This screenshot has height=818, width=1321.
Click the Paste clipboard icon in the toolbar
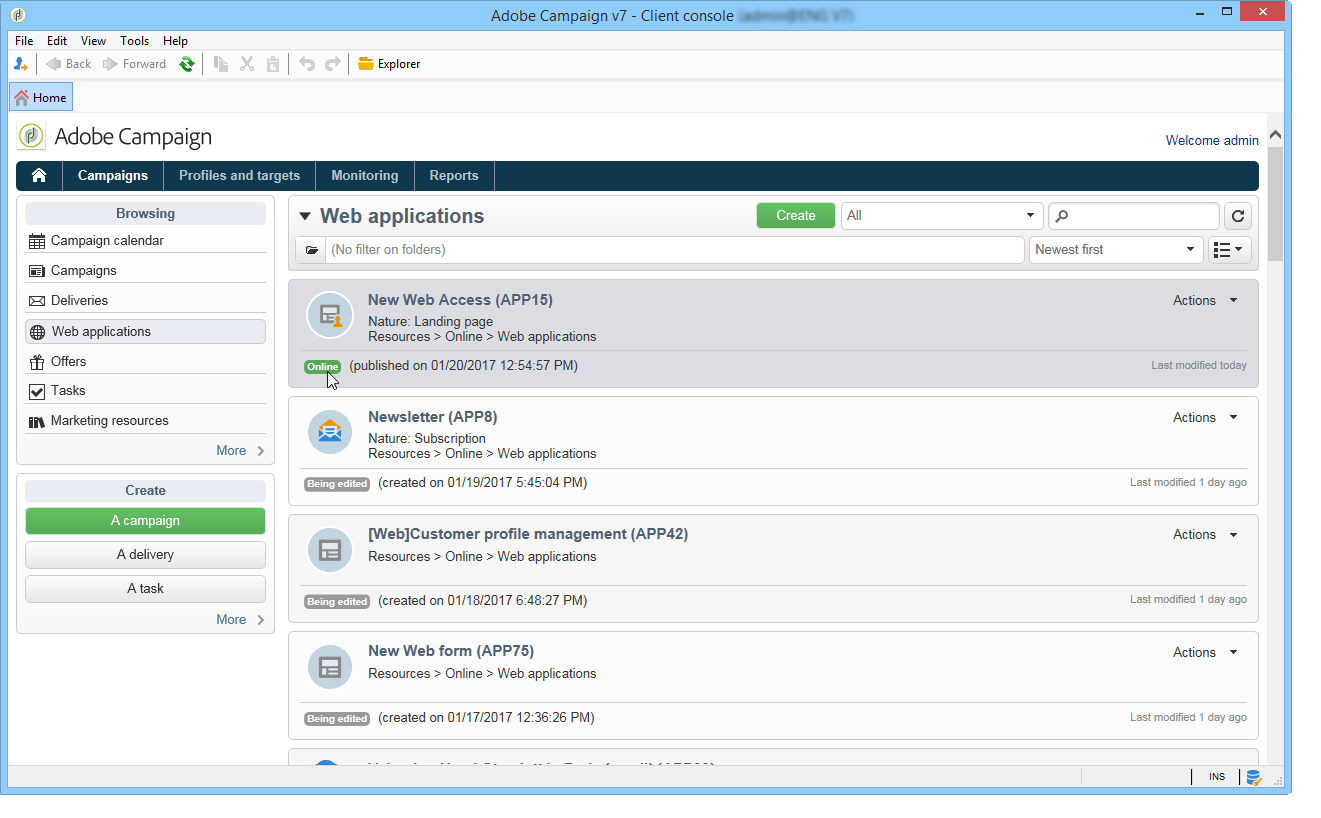[x=273, y=64]
